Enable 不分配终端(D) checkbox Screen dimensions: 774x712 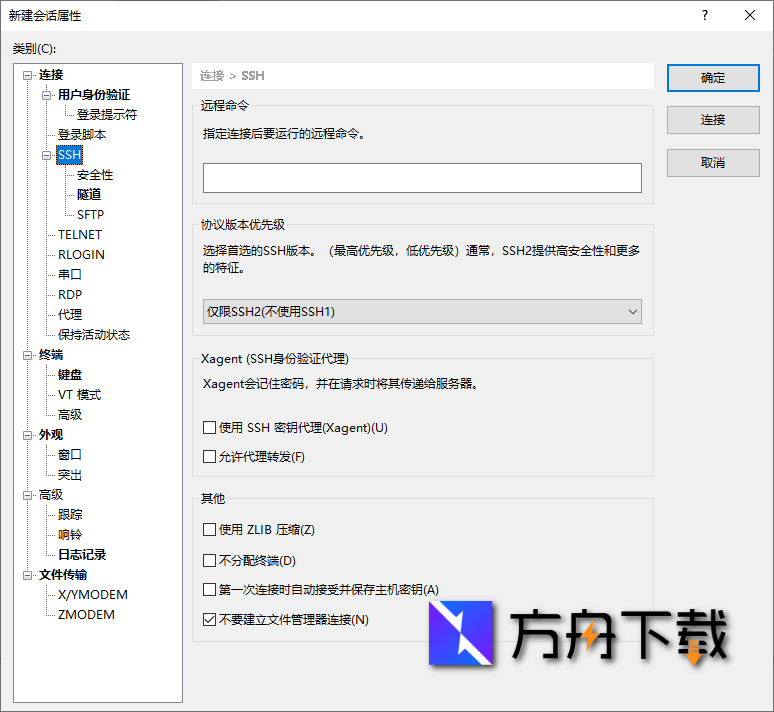pos(209,560)
